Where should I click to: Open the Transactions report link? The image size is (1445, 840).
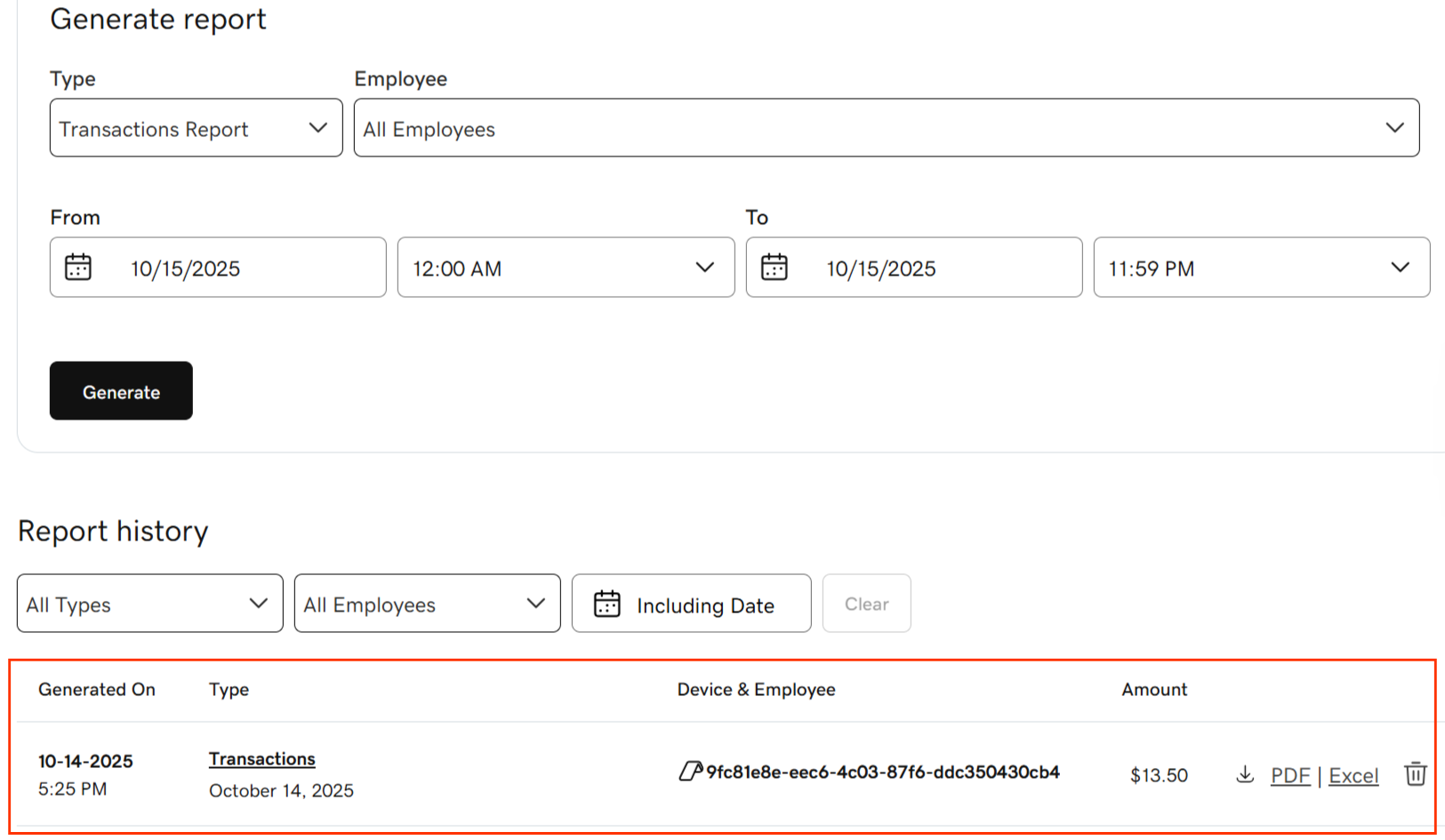(x=261, y=758)
